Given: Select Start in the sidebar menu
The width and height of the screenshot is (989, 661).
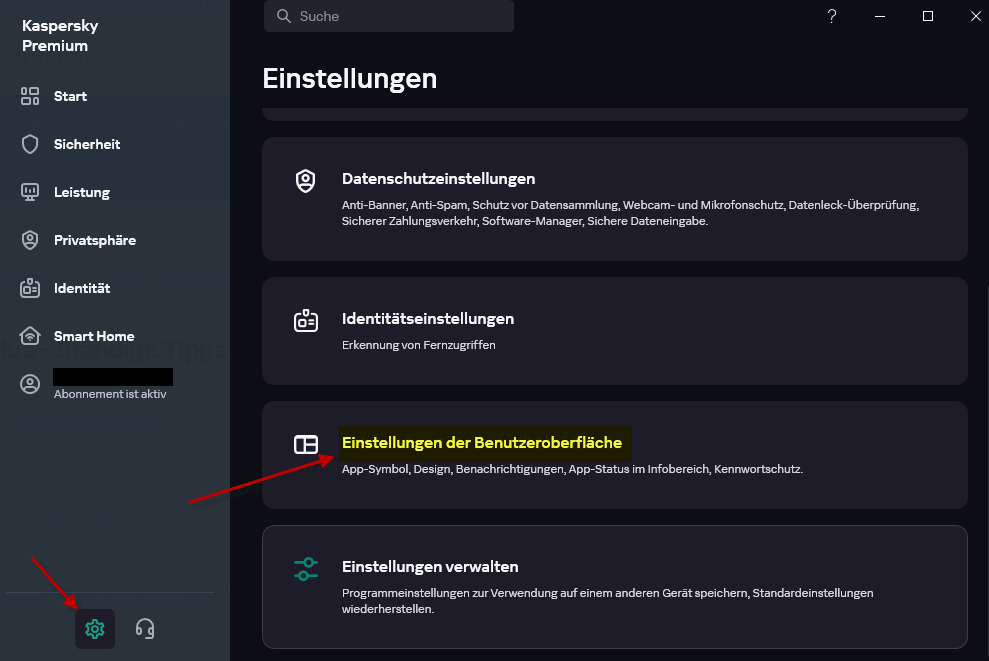Looking at the screenshot, I should [70, 96].
